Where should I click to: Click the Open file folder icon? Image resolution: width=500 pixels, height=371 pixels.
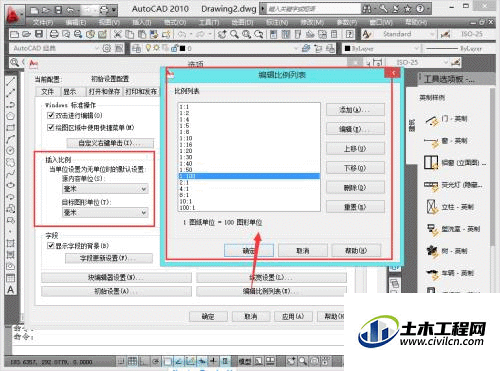point(27,34)
